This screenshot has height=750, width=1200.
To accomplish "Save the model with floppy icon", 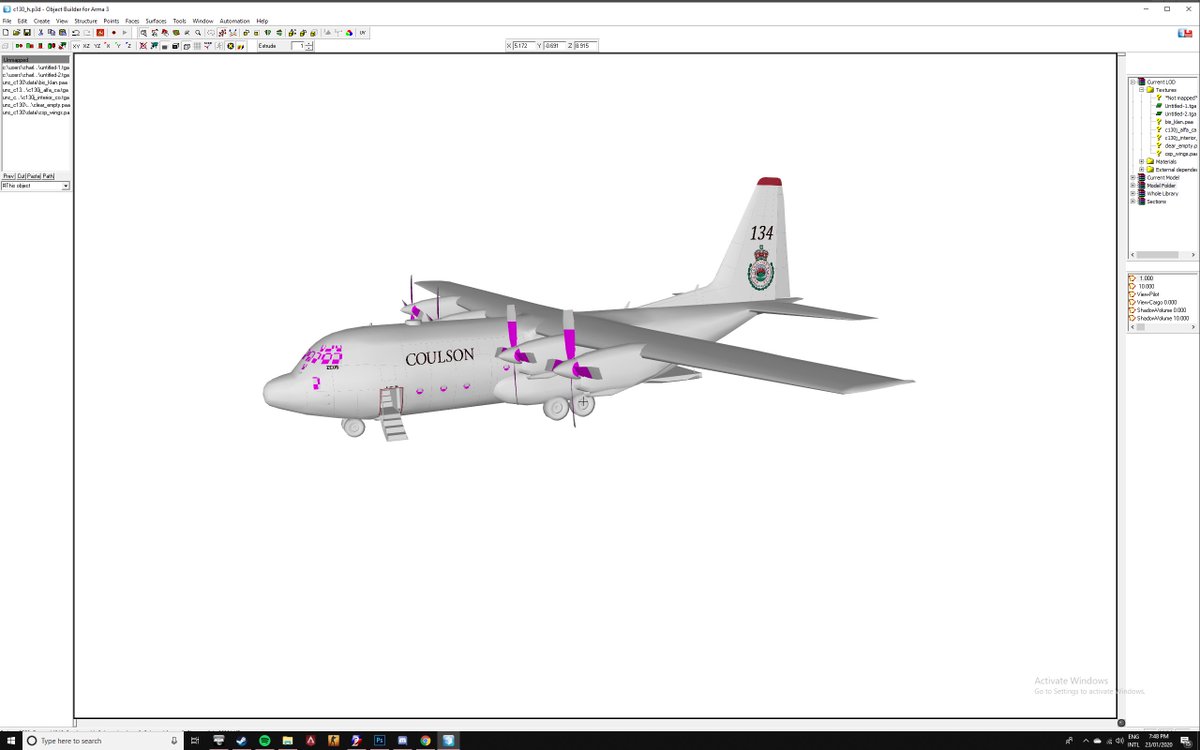I will [27, 32].
